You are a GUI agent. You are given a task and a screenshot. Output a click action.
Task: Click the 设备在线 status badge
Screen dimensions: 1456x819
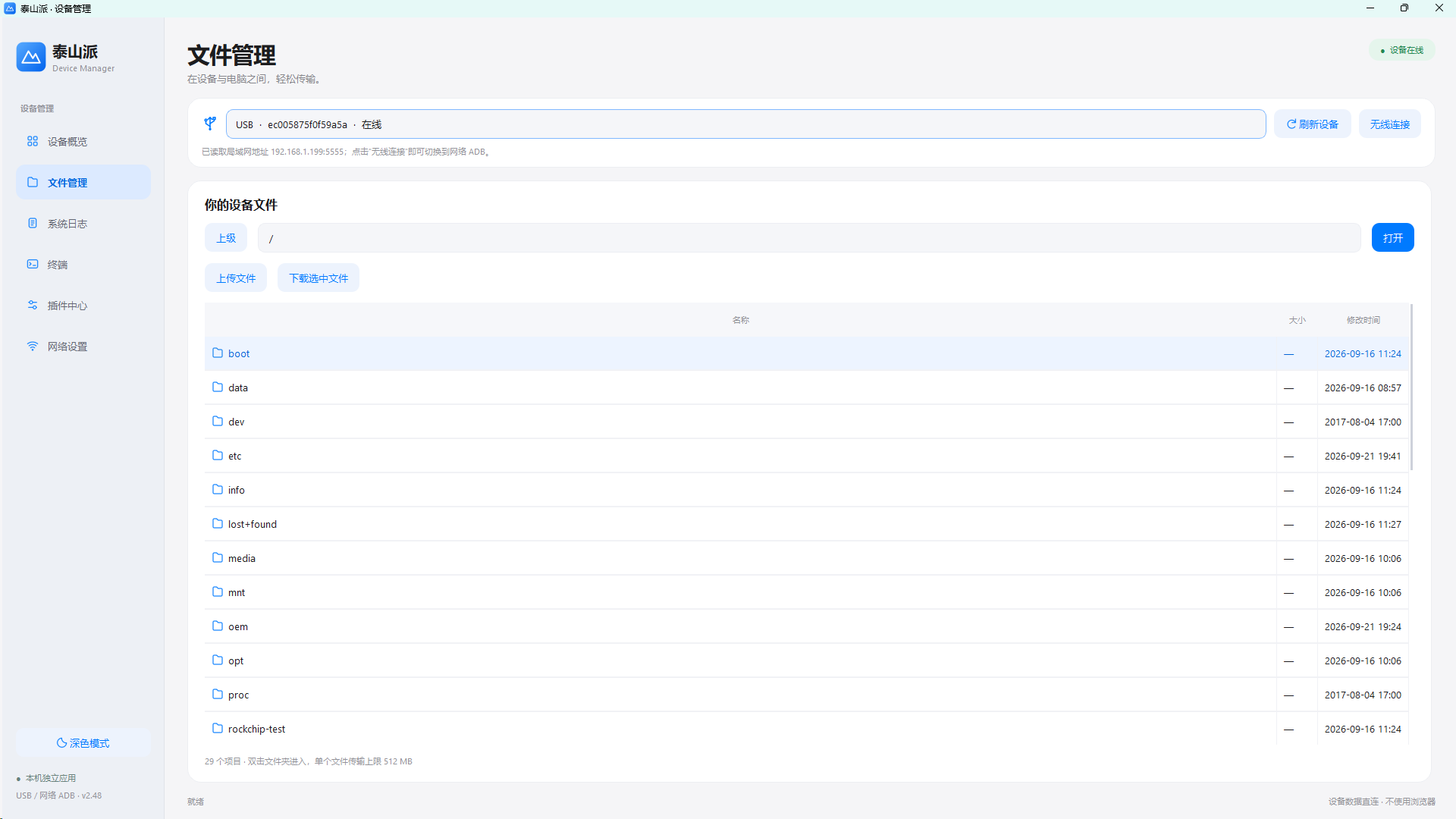1401,50
